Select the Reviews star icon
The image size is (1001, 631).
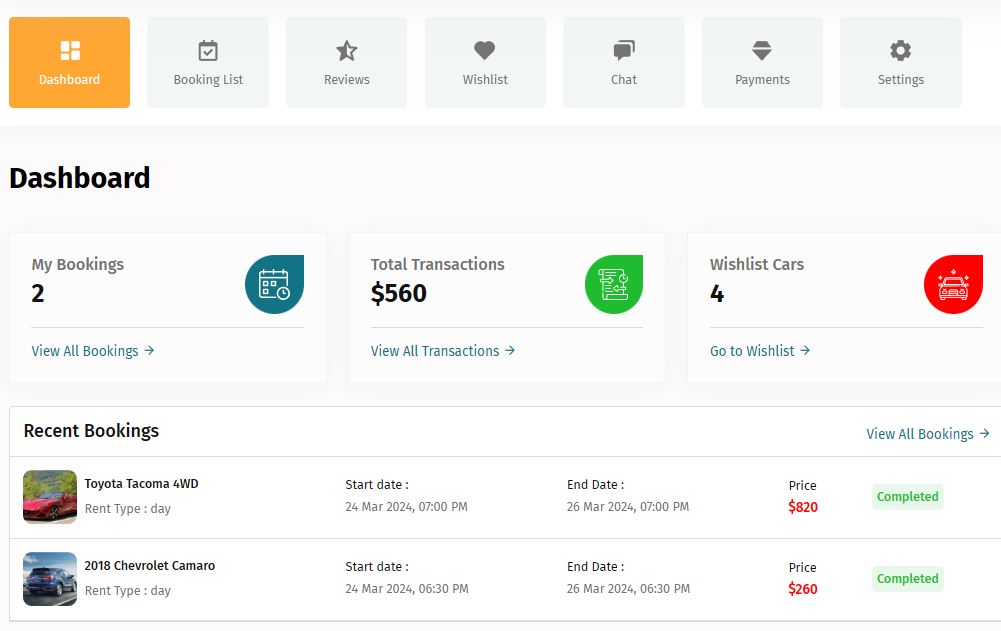(347, 50)
